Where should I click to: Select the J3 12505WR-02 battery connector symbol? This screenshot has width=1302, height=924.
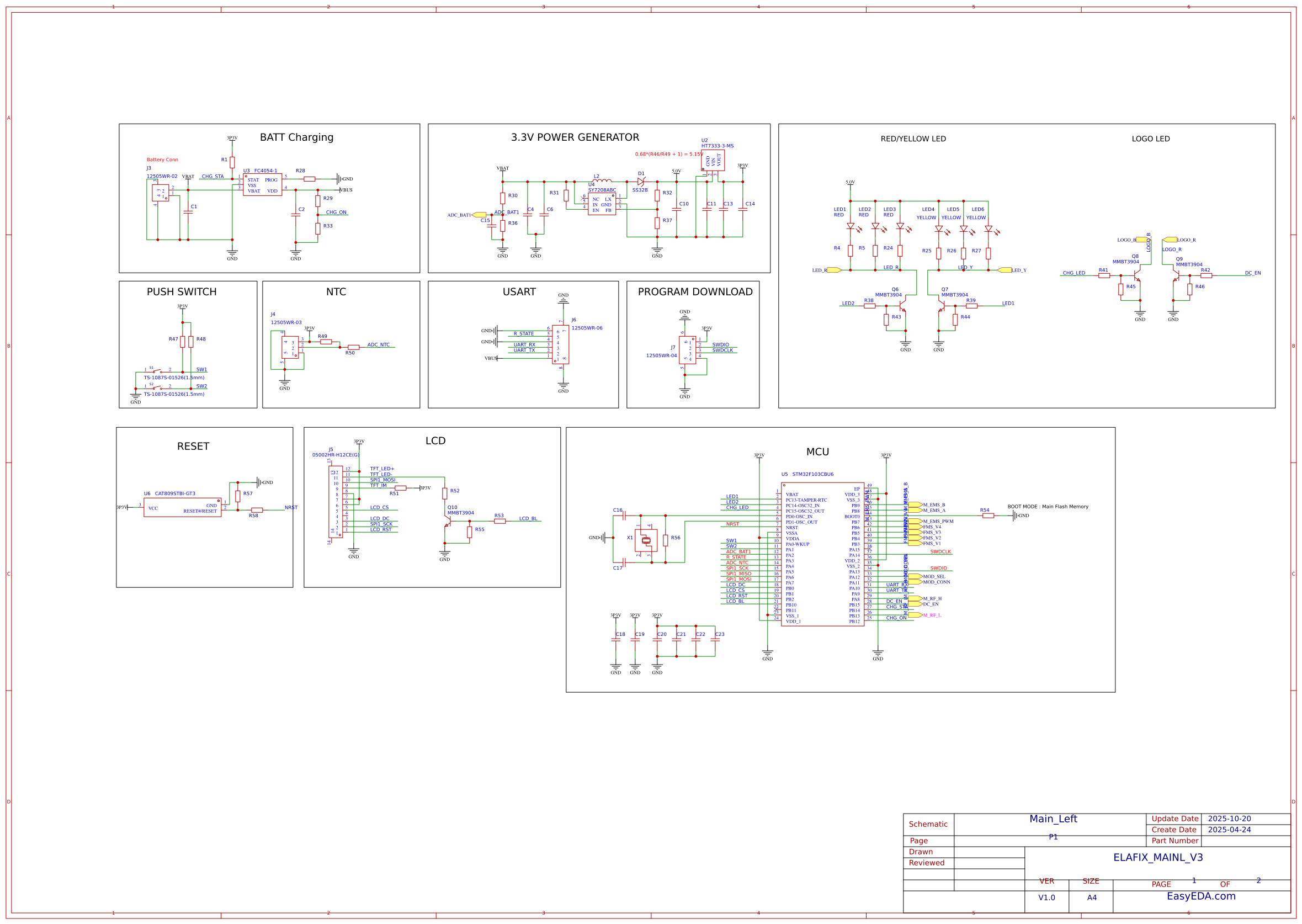pyautogui.click(x=161, y=193)
